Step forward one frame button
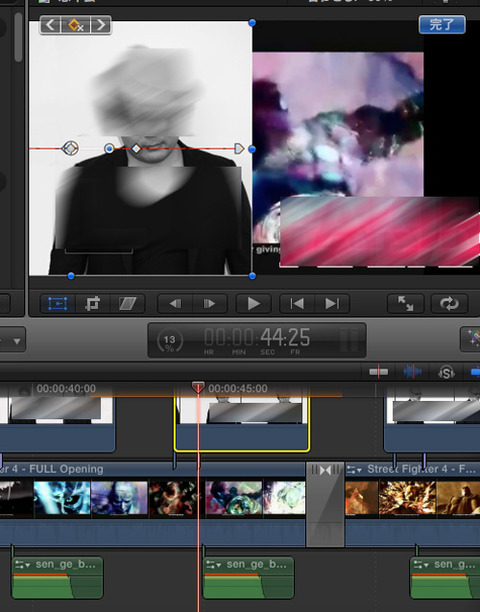The image size is (480, 612). coord(210,303)
